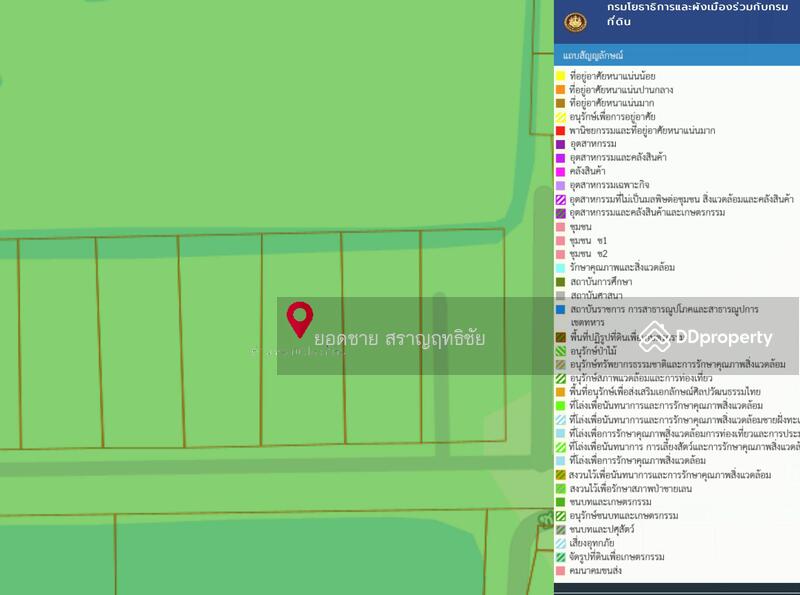Click the ที่โล่งเพื่อการรักษาคุณภาพสิ่งแวดล้อม legend label
The image size is (800, 595).
(x=637, y=460)
